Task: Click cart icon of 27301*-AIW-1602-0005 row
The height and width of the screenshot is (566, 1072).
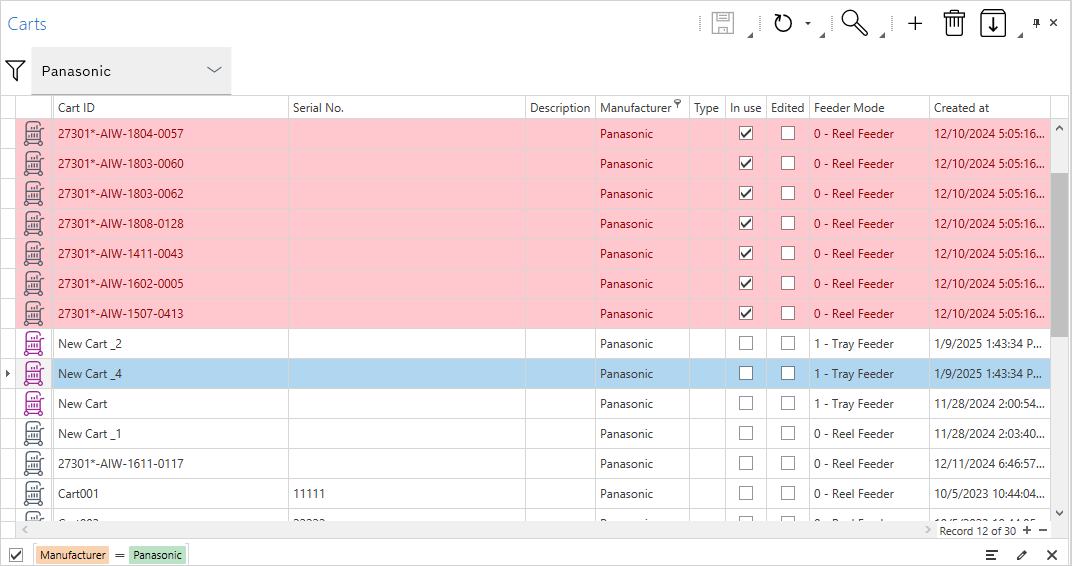Action: pyautogui.click(x=34, y=284)
